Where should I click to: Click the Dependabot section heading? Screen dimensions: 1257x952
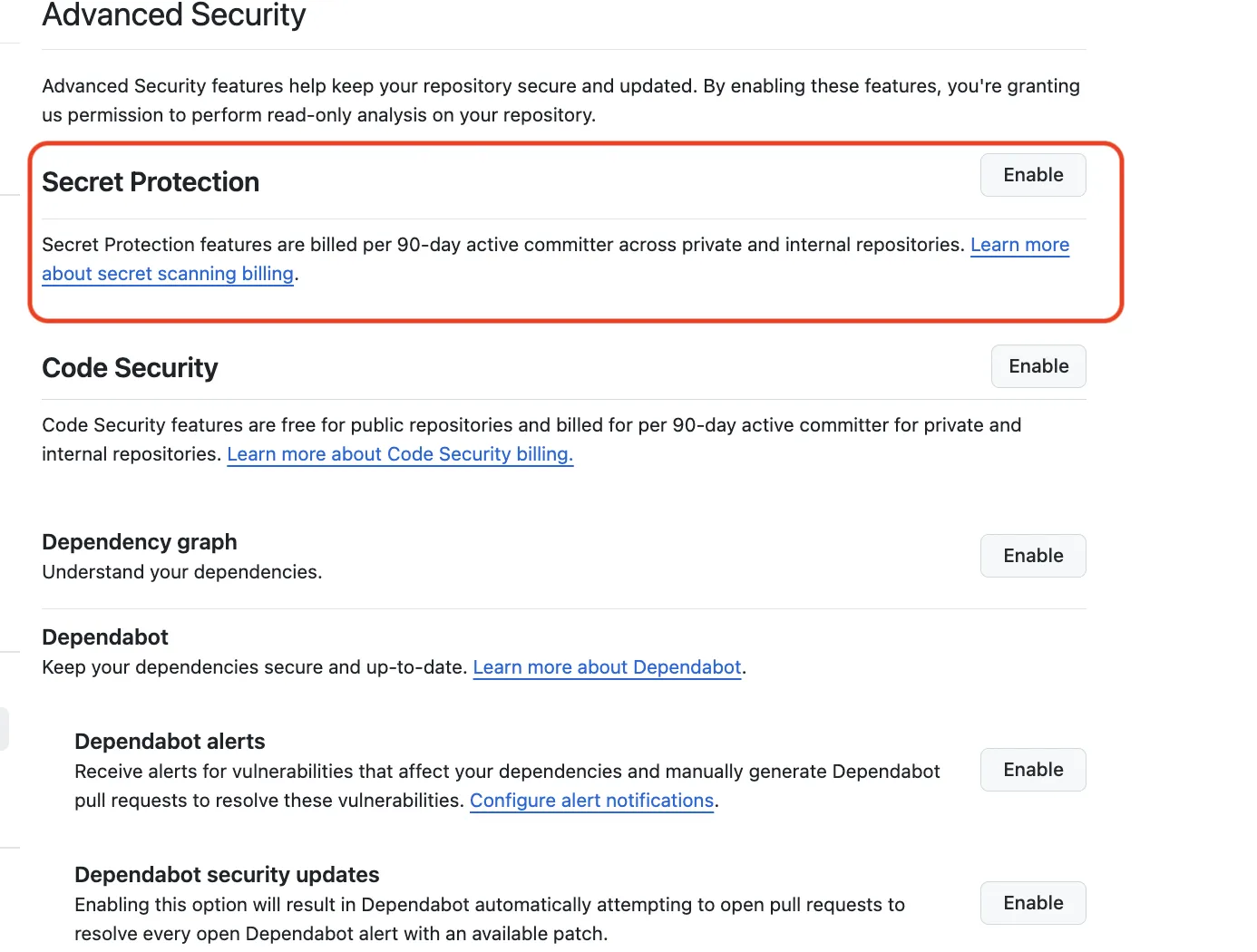[105, 637]
